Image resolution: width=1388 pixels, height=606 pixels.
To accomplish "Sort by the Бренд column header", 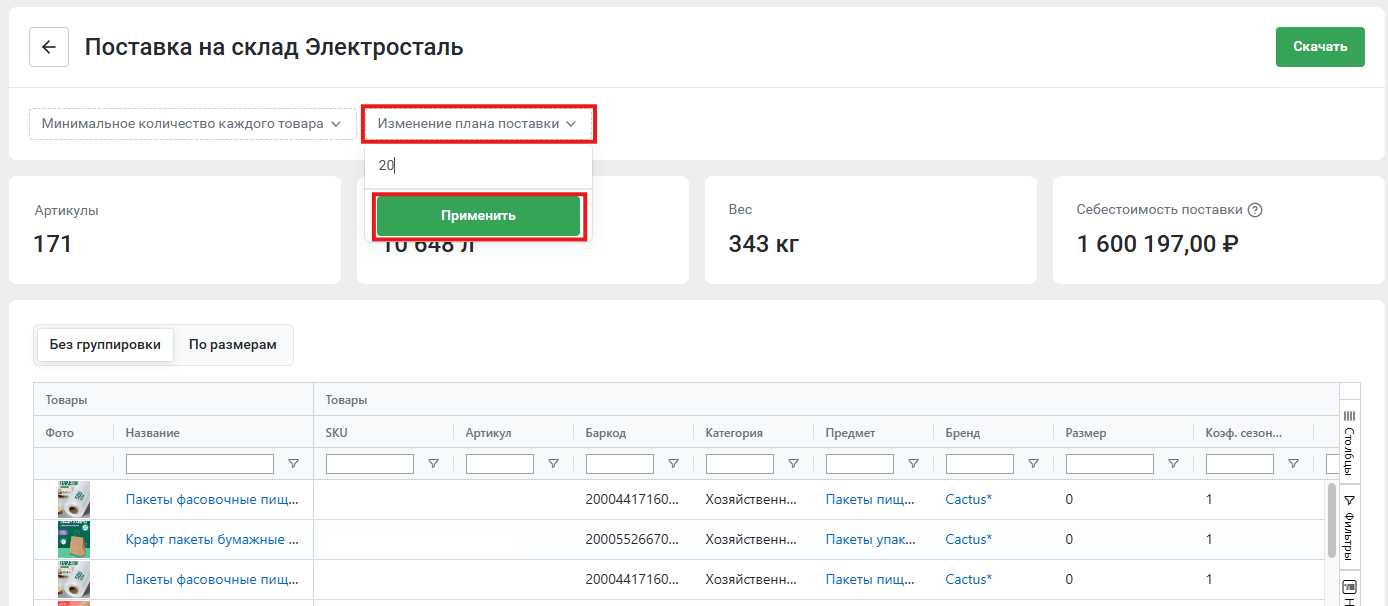I will point(963,433).
